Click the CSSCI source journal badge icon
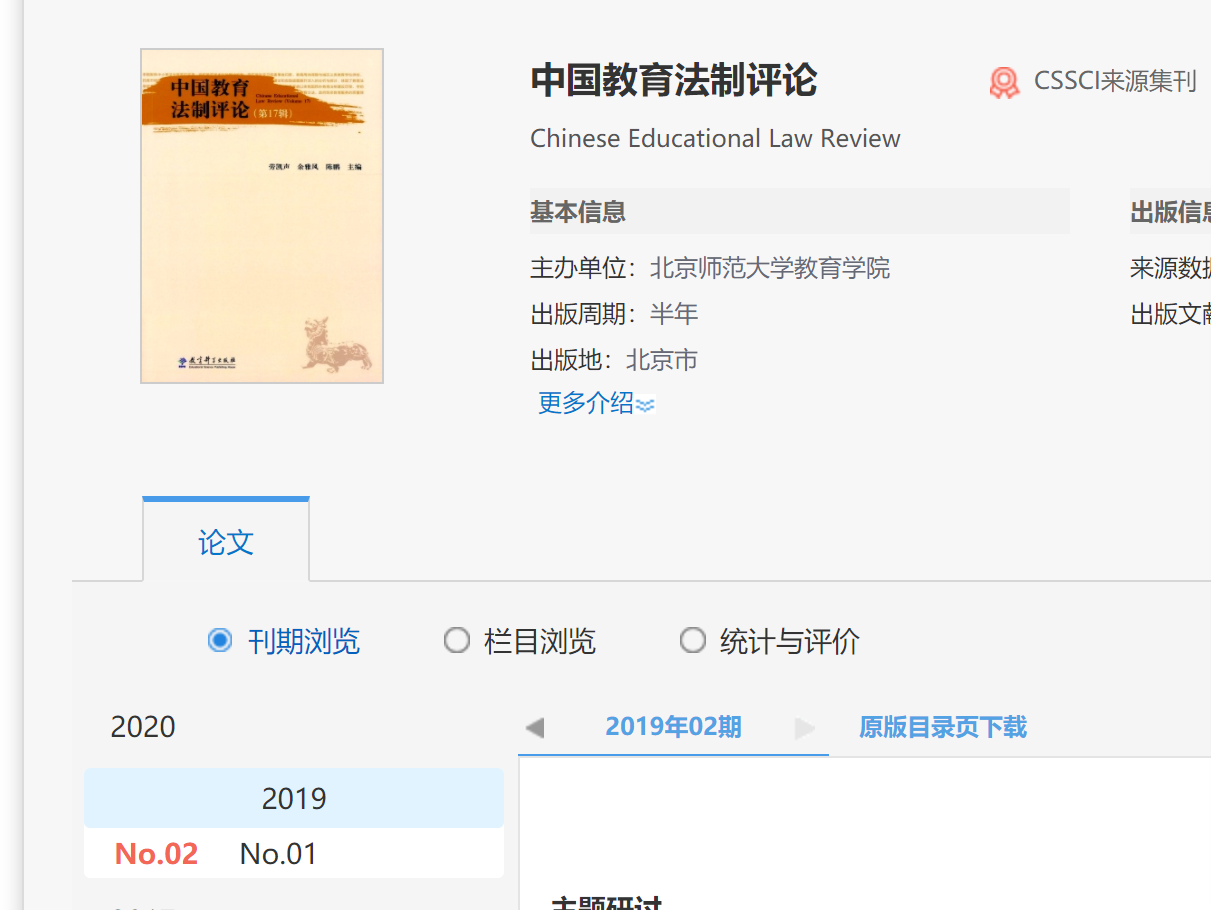1211x910 pixels. pyautogui.click(x=1004, y=82)
